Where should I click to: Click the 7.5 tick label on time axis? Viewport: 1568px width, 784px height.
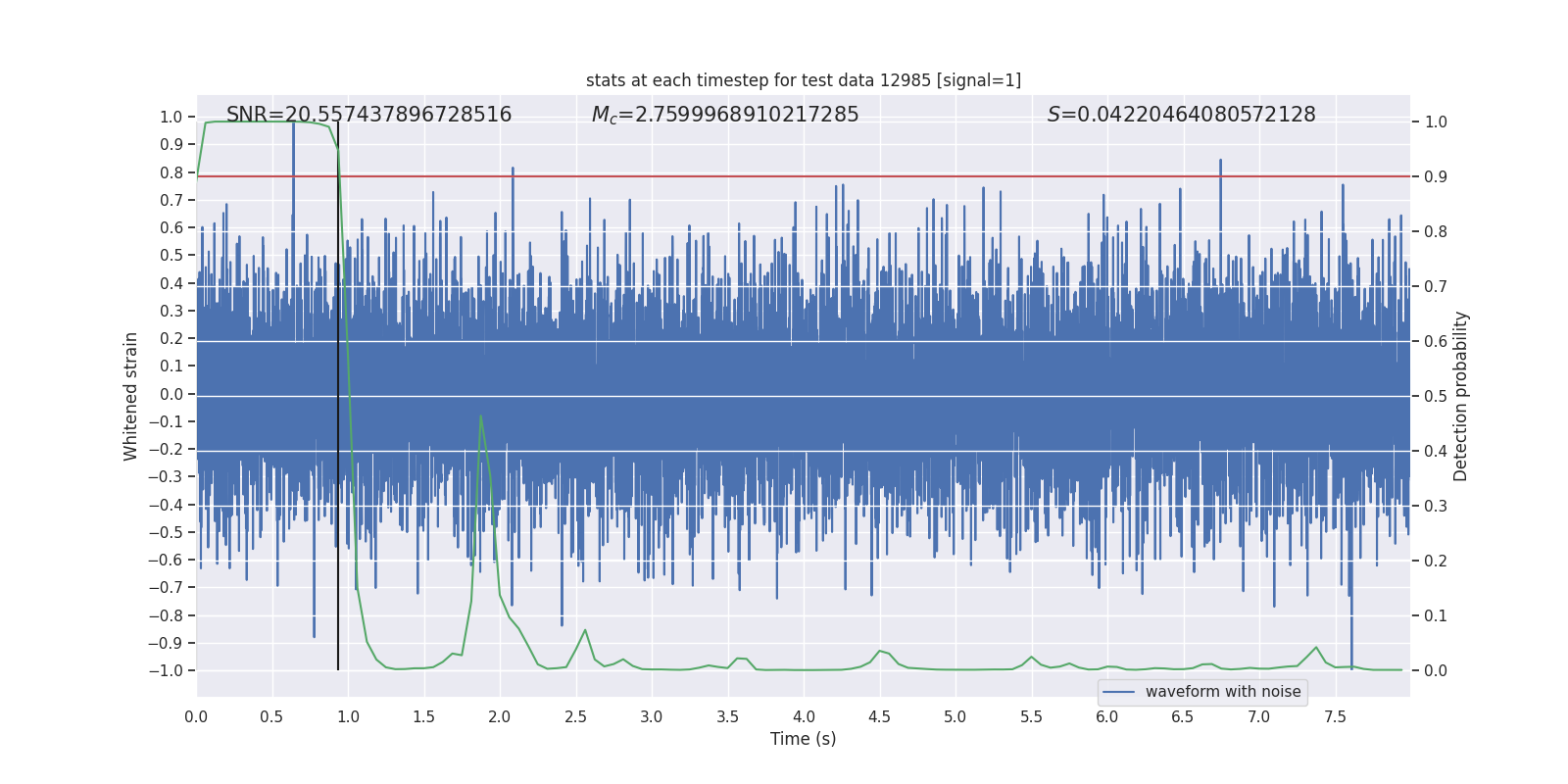pyautogui.click(x=1334, y=716)
